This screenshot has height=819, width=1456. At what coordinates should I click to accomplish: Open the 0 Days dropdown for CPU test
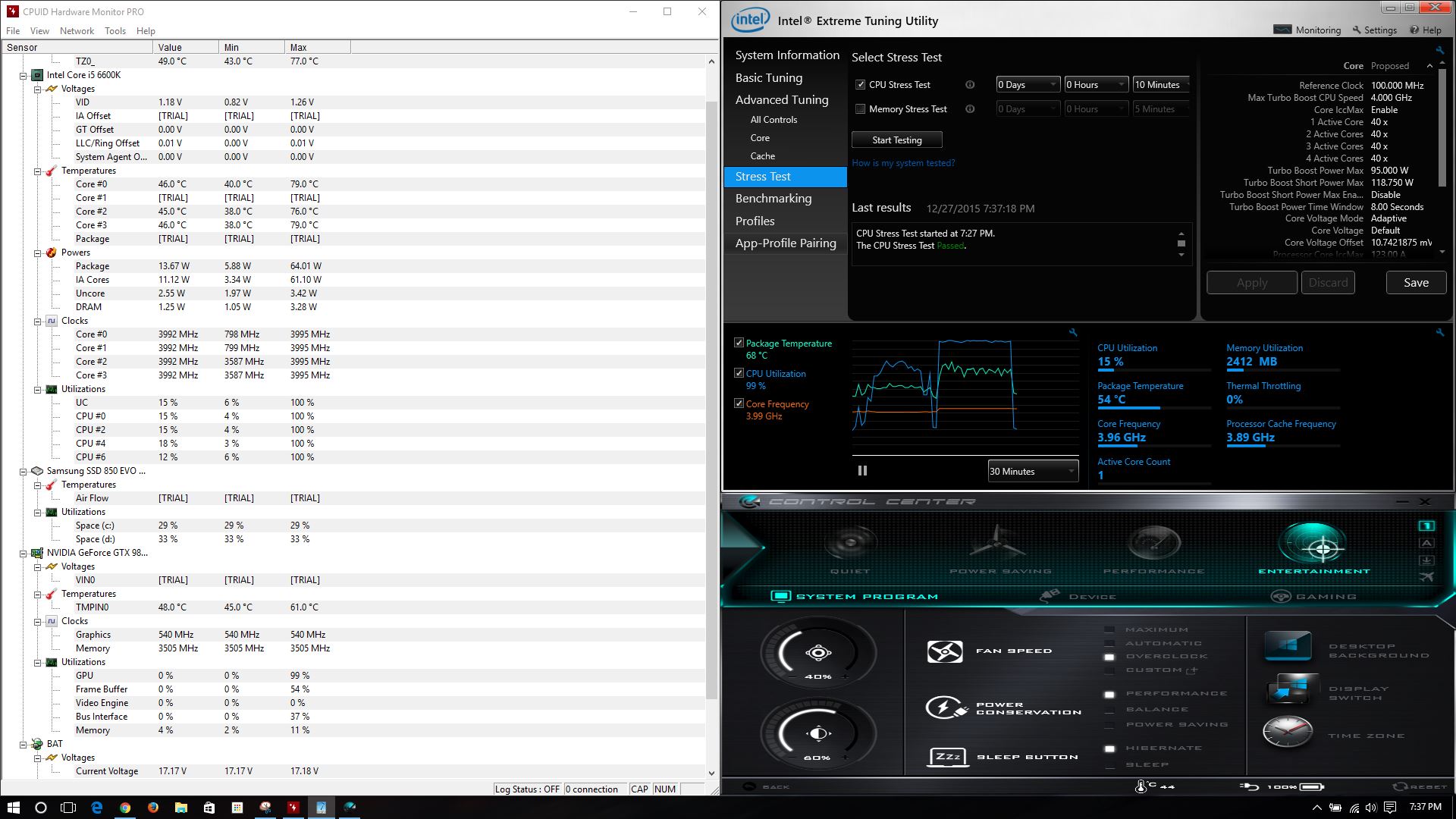coord(1028,85)
